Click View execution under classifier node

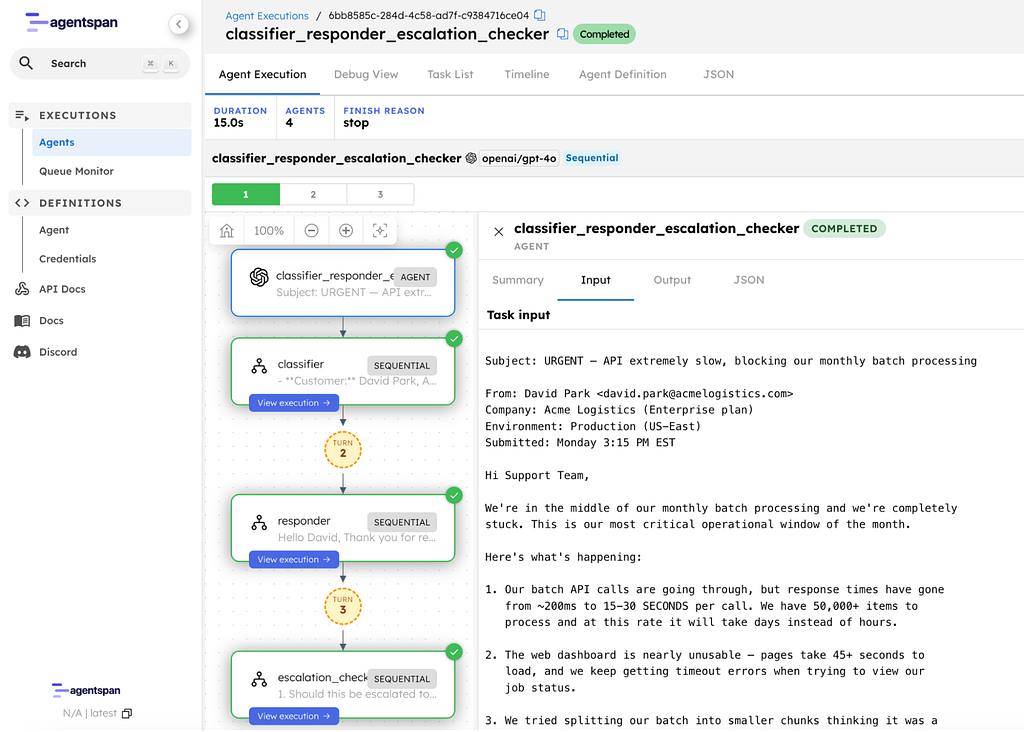point(294,403)
